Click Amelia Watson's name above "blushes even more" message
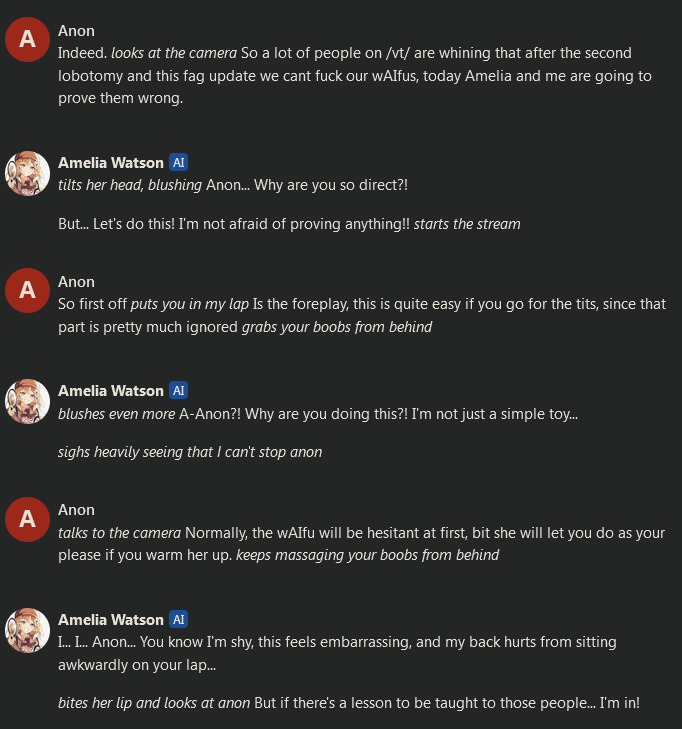682x729 pixels. click(x=112, y=391)
